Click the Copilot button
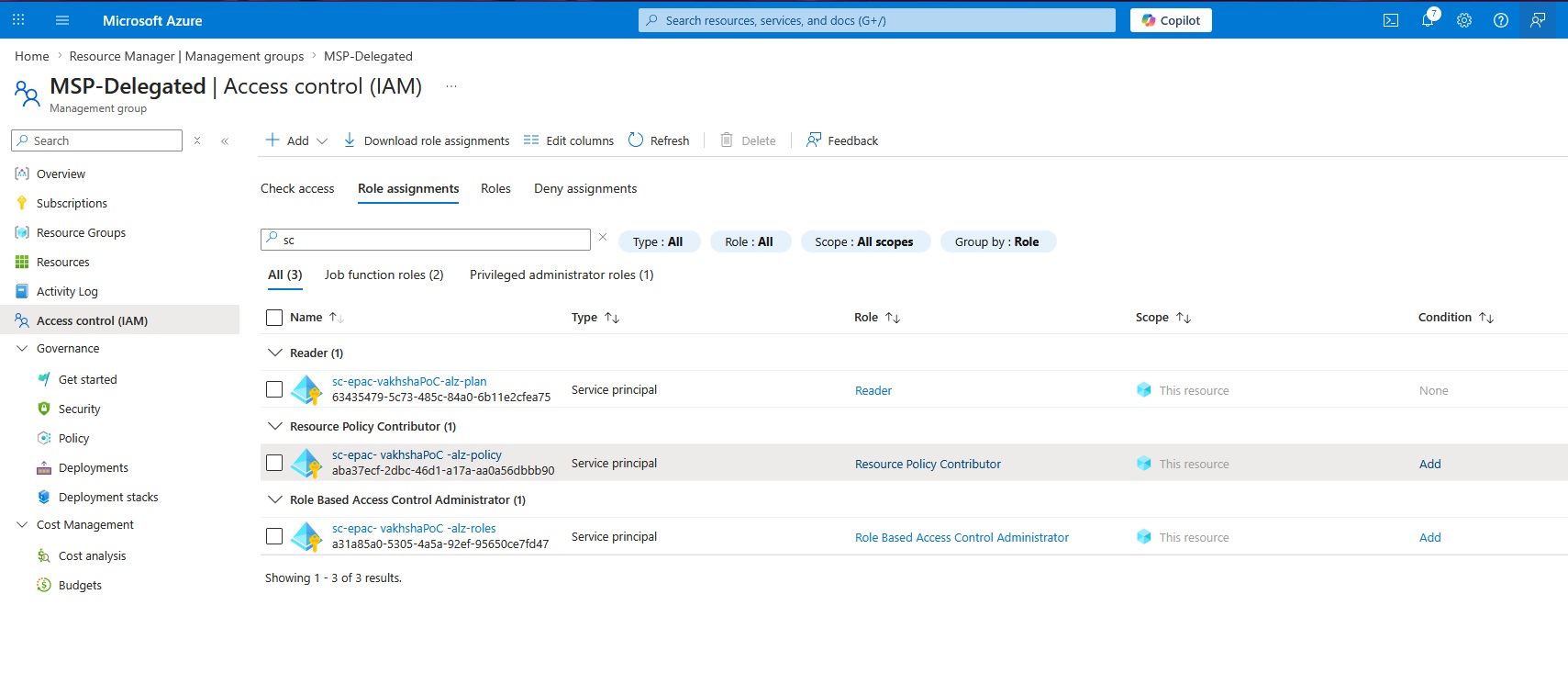1568x695 pixels. tap(1171, 20)
